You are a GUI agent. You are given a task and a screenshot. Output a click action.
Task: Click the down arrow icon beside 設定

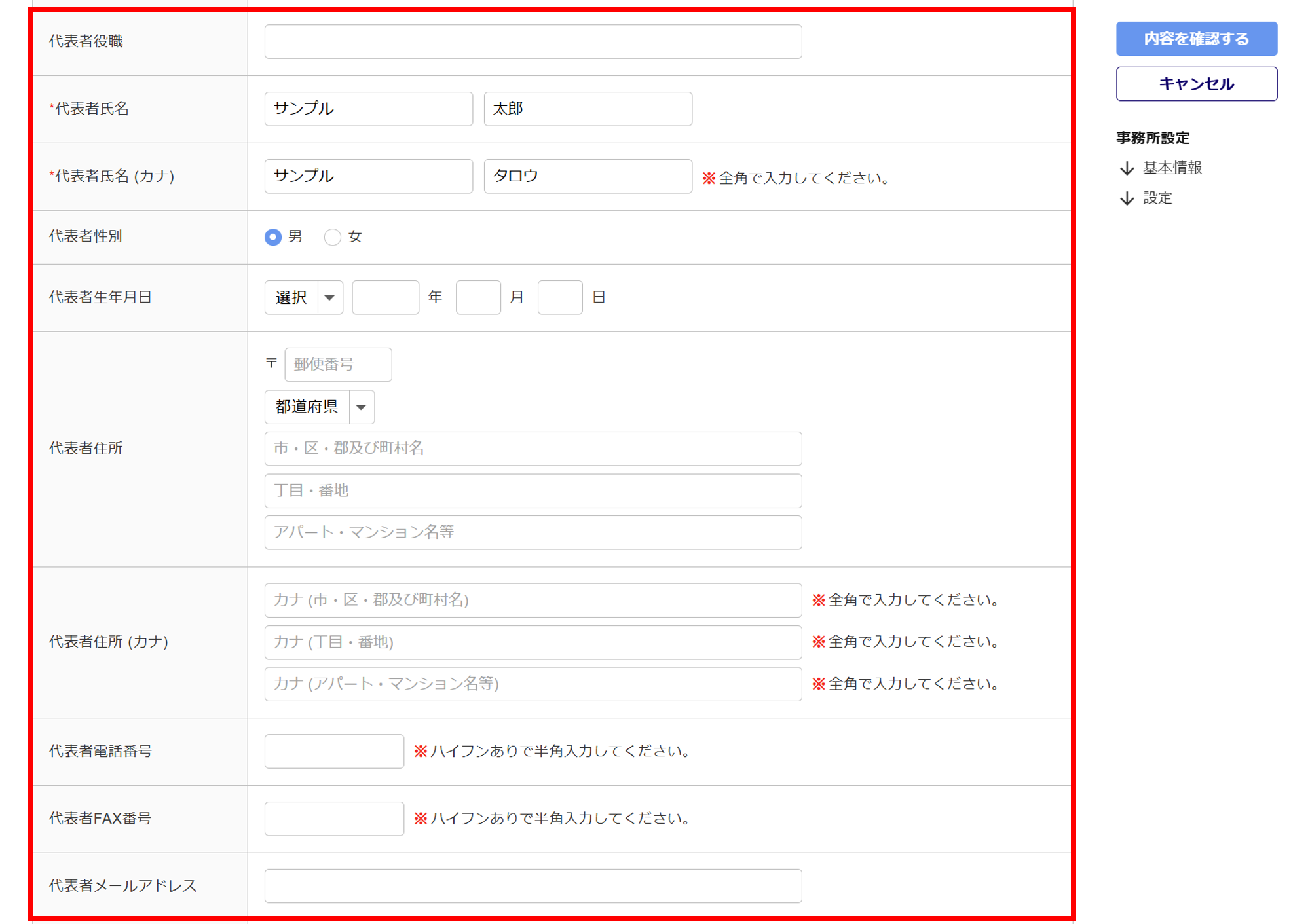[1127, 198]
